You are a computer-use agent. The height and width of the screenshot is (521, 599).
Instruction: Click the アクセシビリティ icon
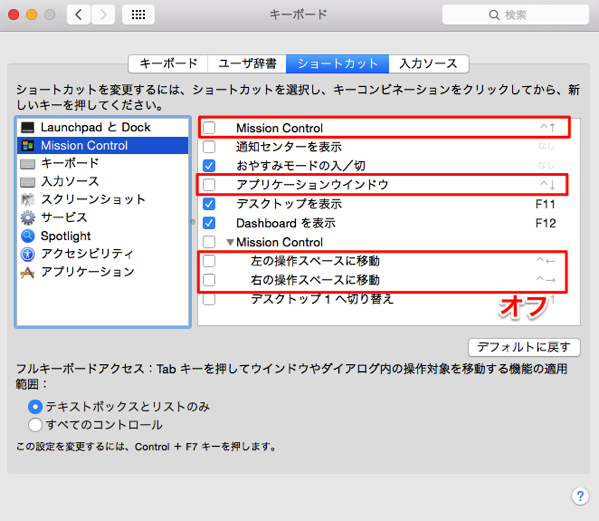(x=28, y=254)
